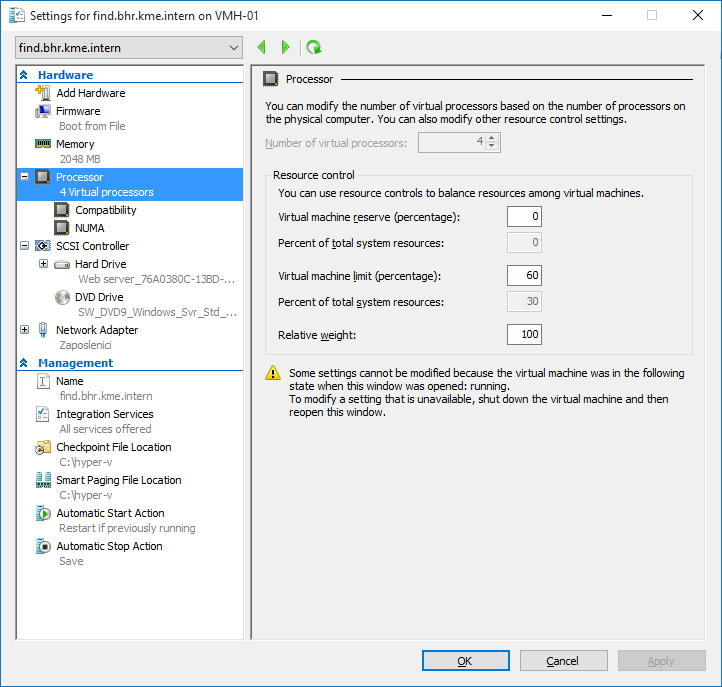Select the Add Hardware icon
Image resolution: width=722 pixels, height=687 pixels.
43,93
